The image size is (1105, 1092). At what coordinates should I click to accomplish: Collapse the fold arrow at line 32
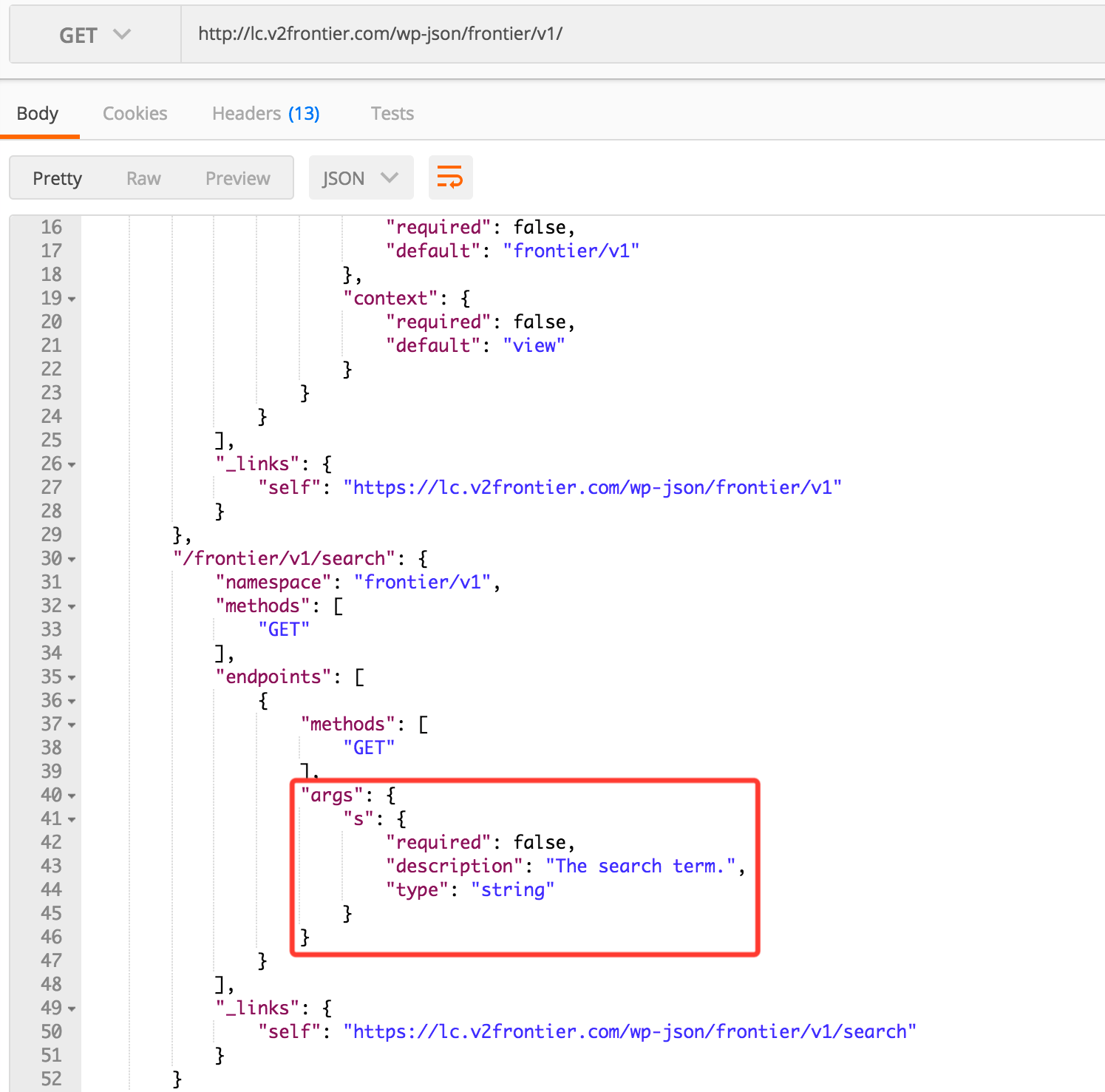(72, 607)
